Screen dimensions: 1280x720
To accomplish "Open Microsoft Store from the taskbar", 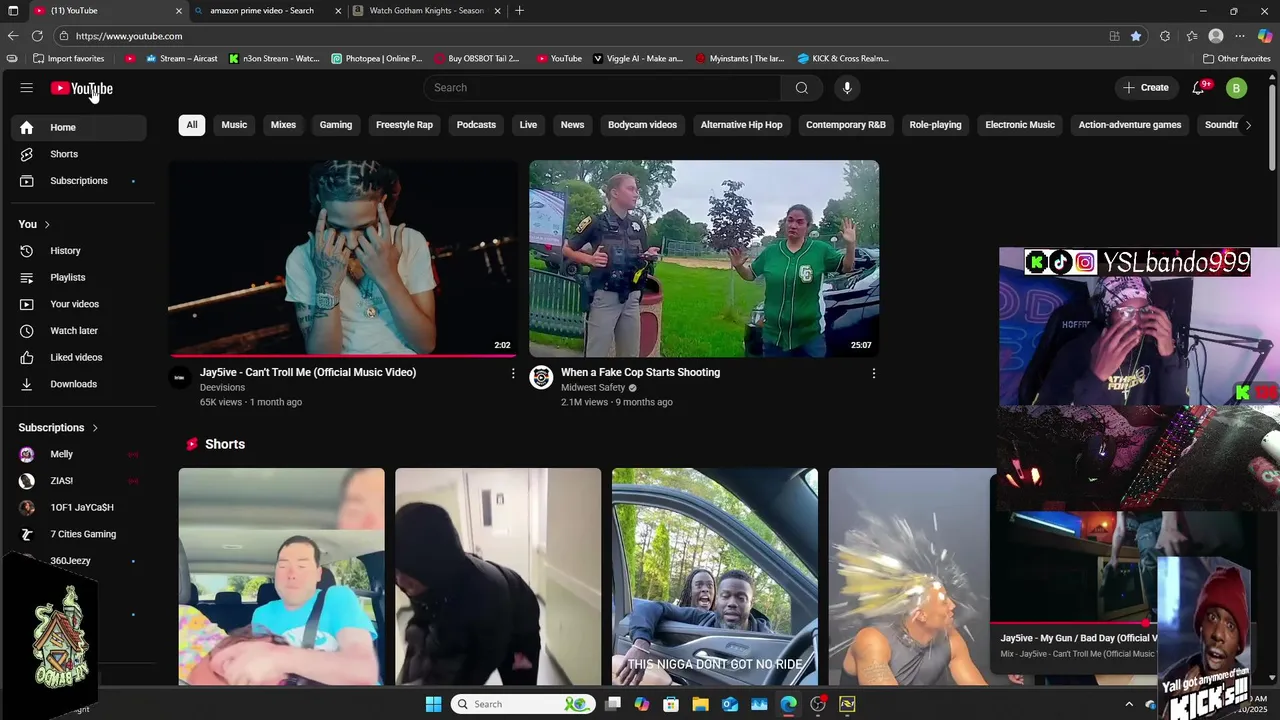I will coord(671,704).
